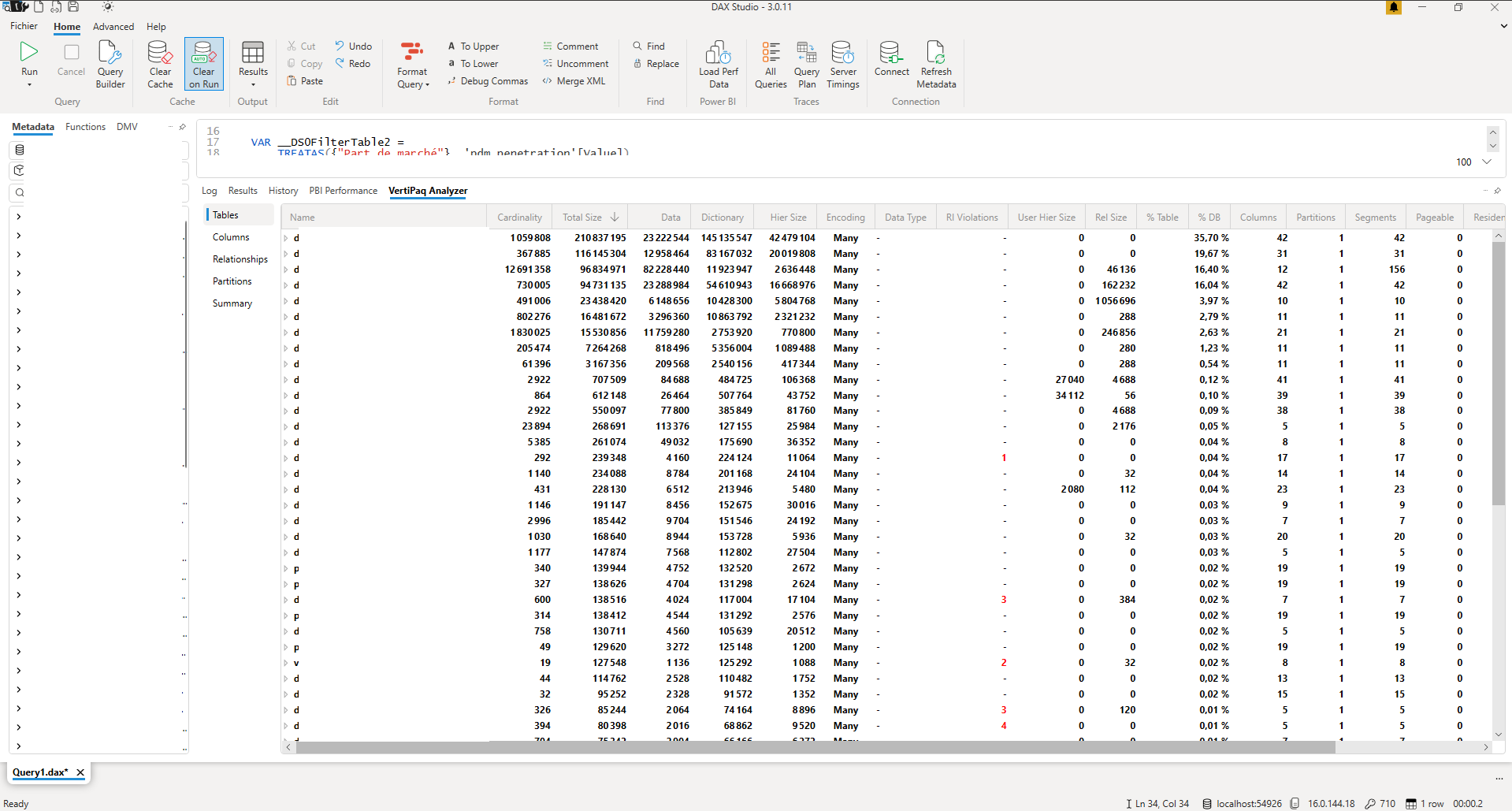
Task: Toggle the All Queries trace
Action: (771, 65)
